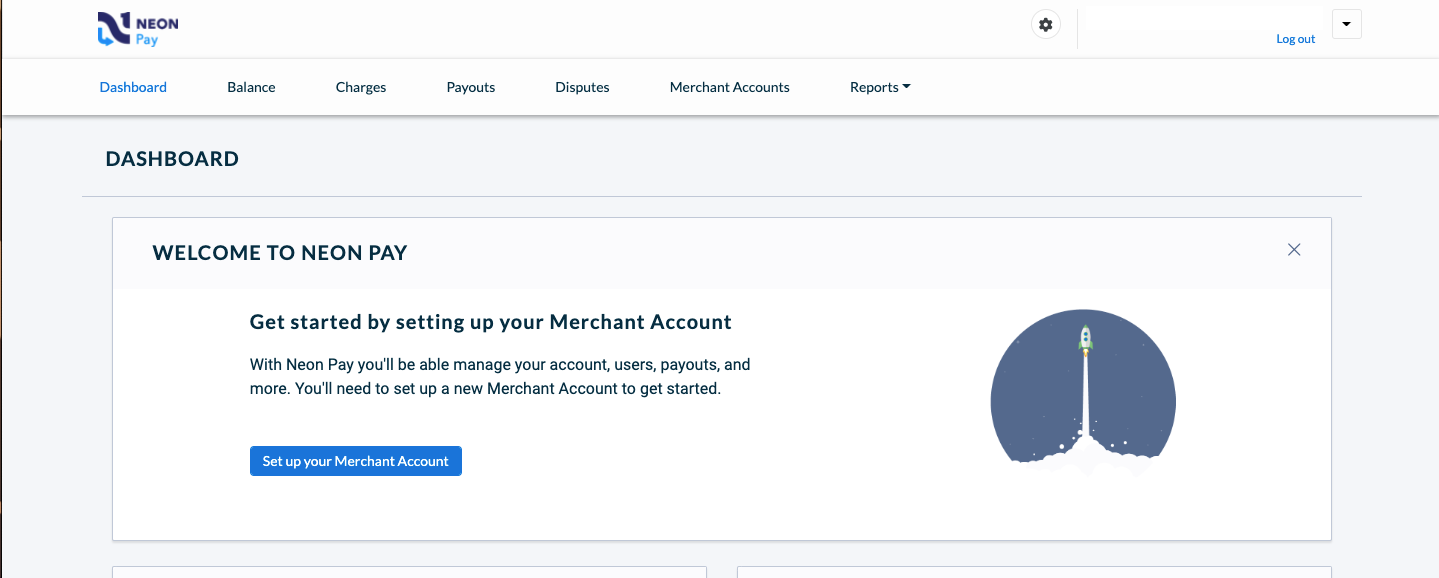Click 'Get started by setting up your Merchant Account' text

(x=491, y=322)
